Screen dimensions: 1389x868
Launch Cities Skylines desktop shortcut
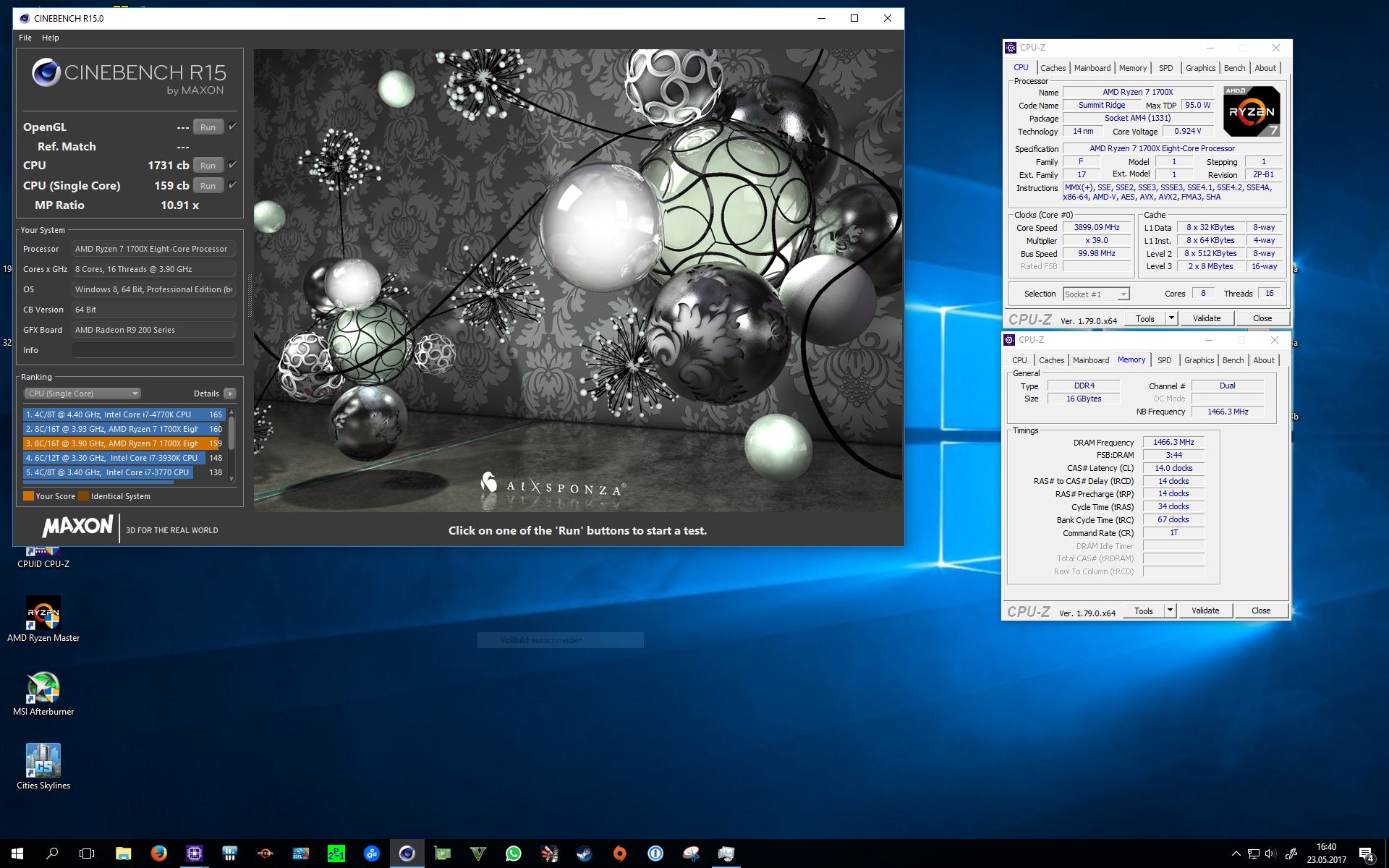click(43, 762)
